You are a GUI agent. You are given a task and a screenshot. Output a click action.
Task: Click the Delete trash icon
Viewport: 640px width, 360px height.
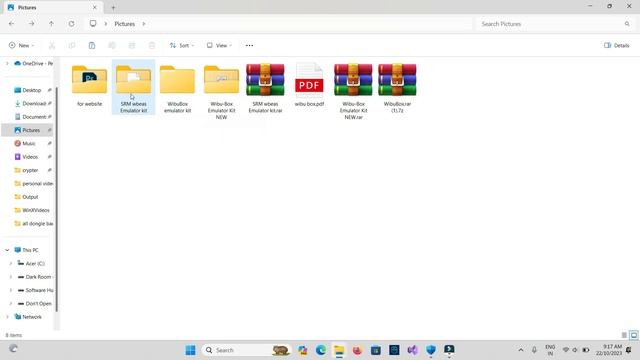pyautogui.click(x=152, y=45)
